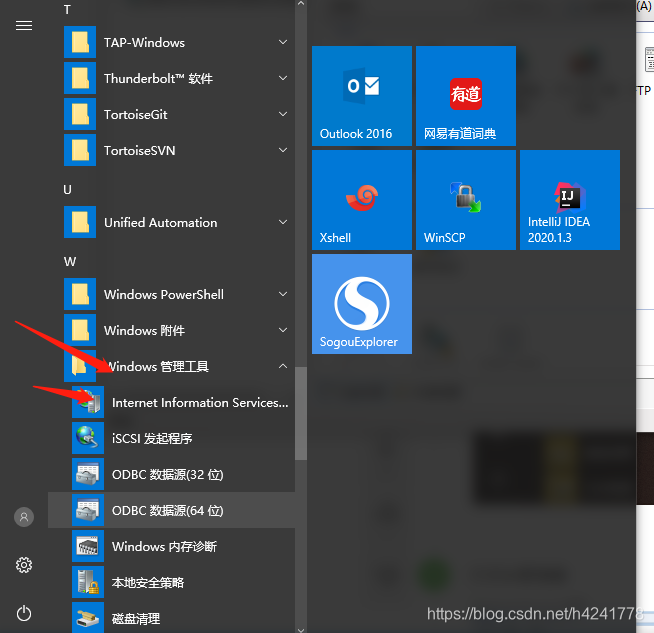The height and width of the screenshot is (633, 654).
Task: Open ODBC 数据源(64 位) entry
Action: click(x=171, y=510)
